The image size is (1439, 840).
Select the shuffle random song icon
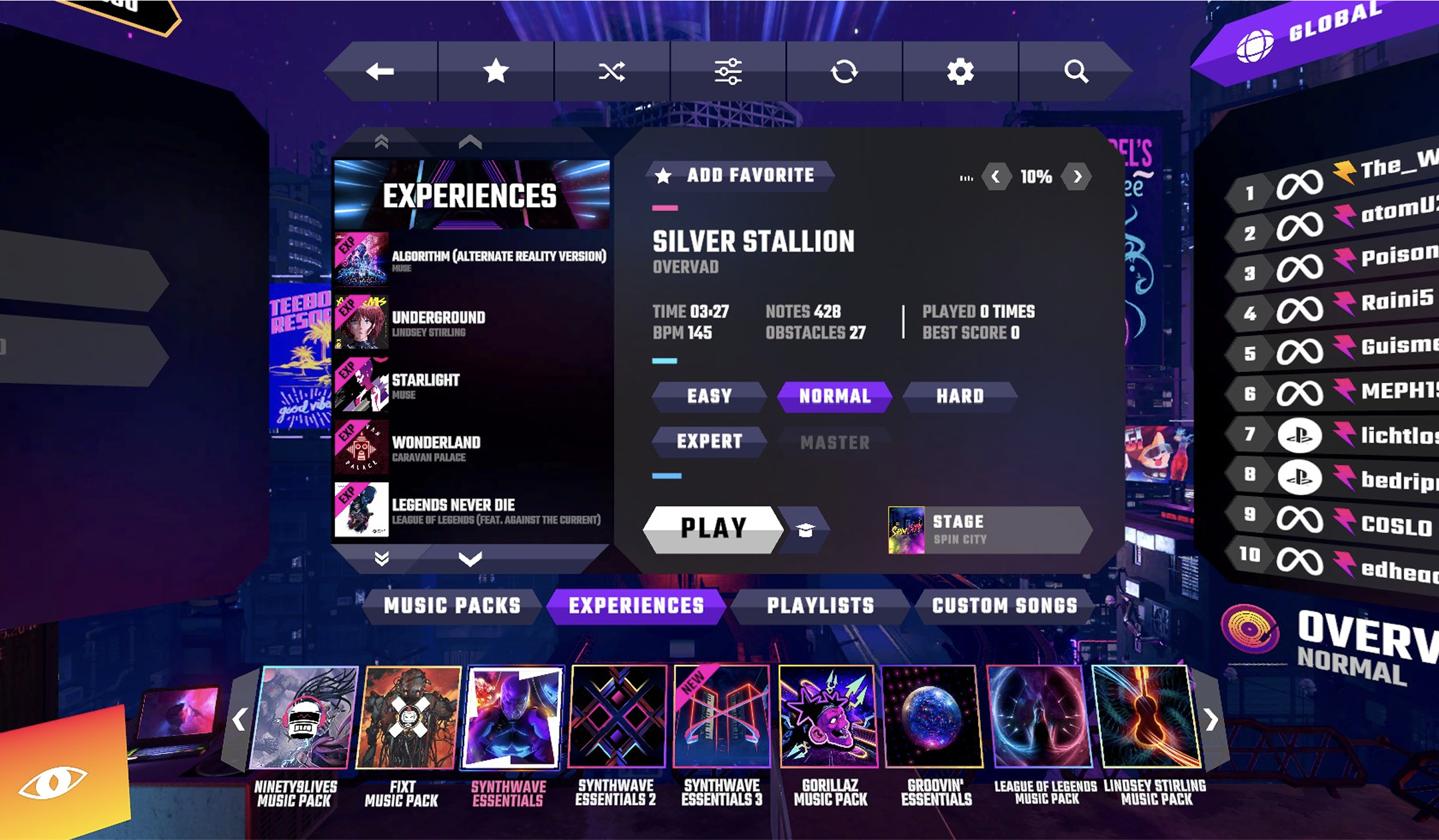612,71
